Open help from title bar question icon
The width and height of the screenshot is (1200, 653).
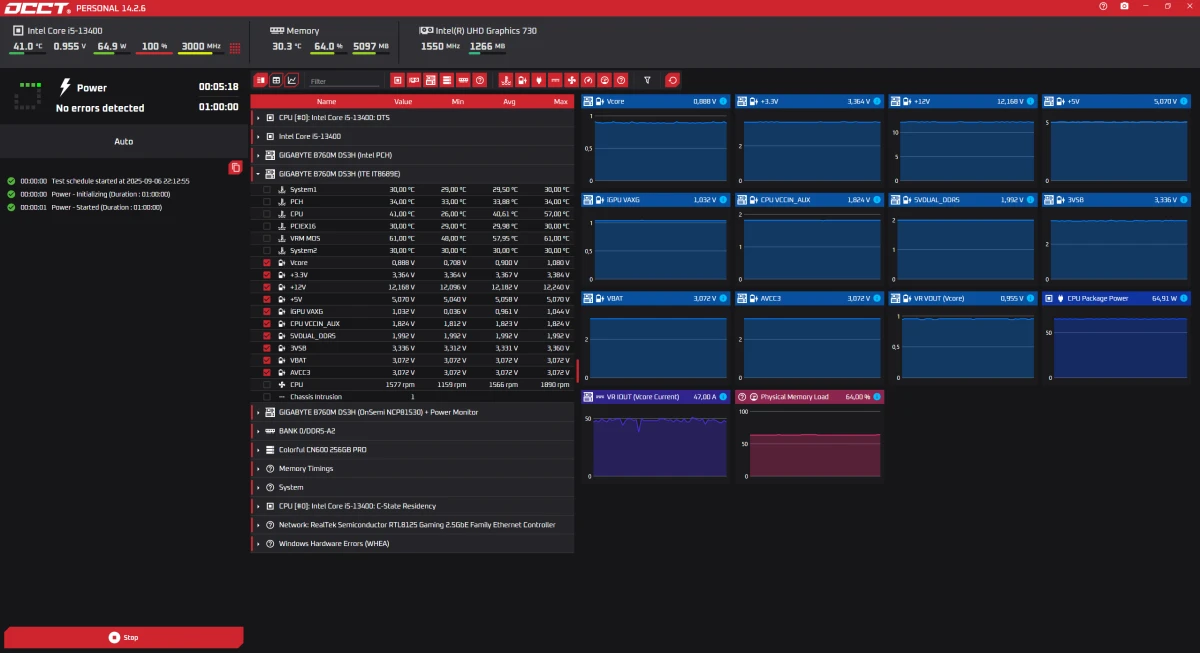click(x=1103, y=6)
